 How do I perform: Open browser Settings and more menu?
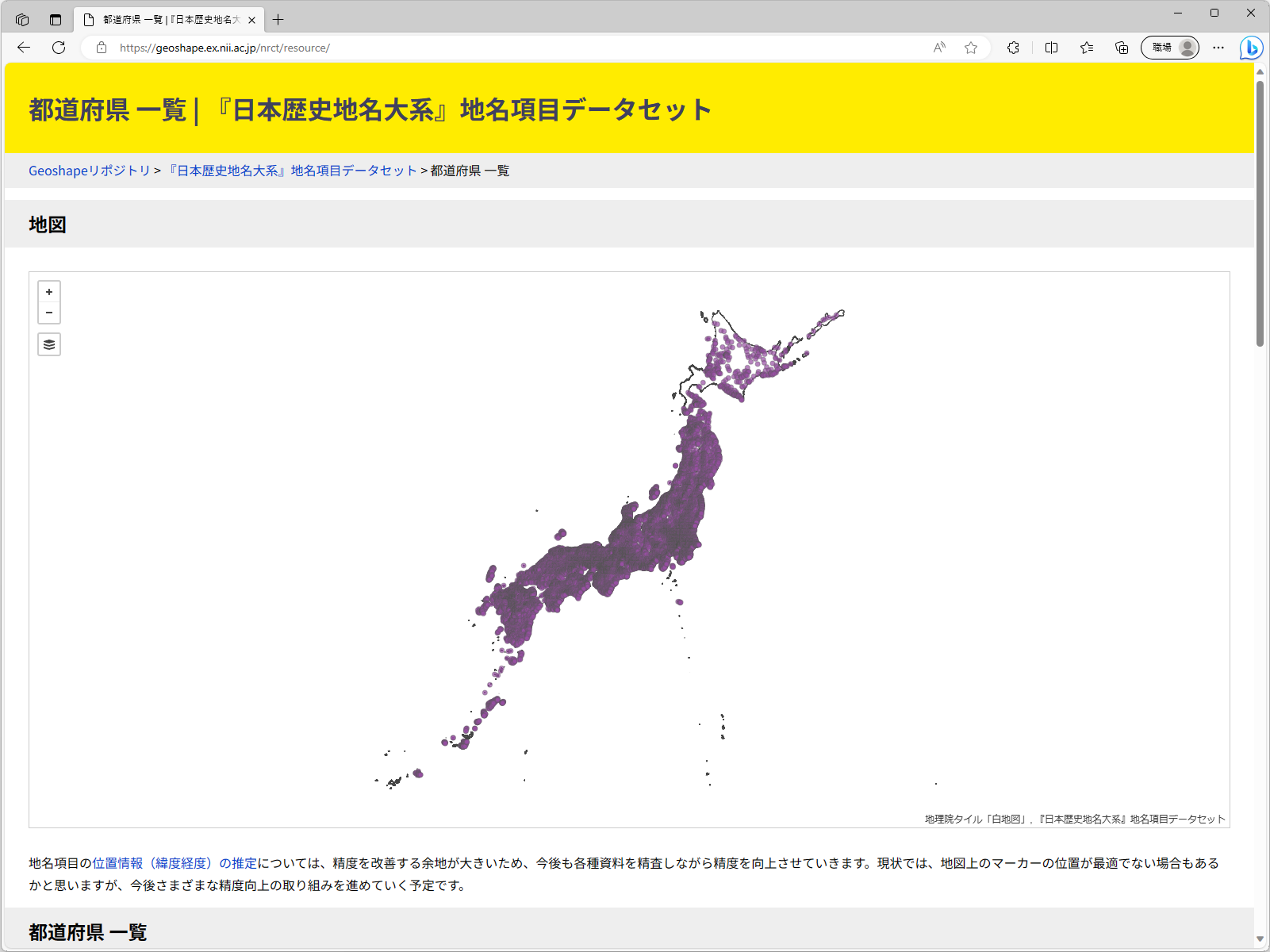(1218, 48)
